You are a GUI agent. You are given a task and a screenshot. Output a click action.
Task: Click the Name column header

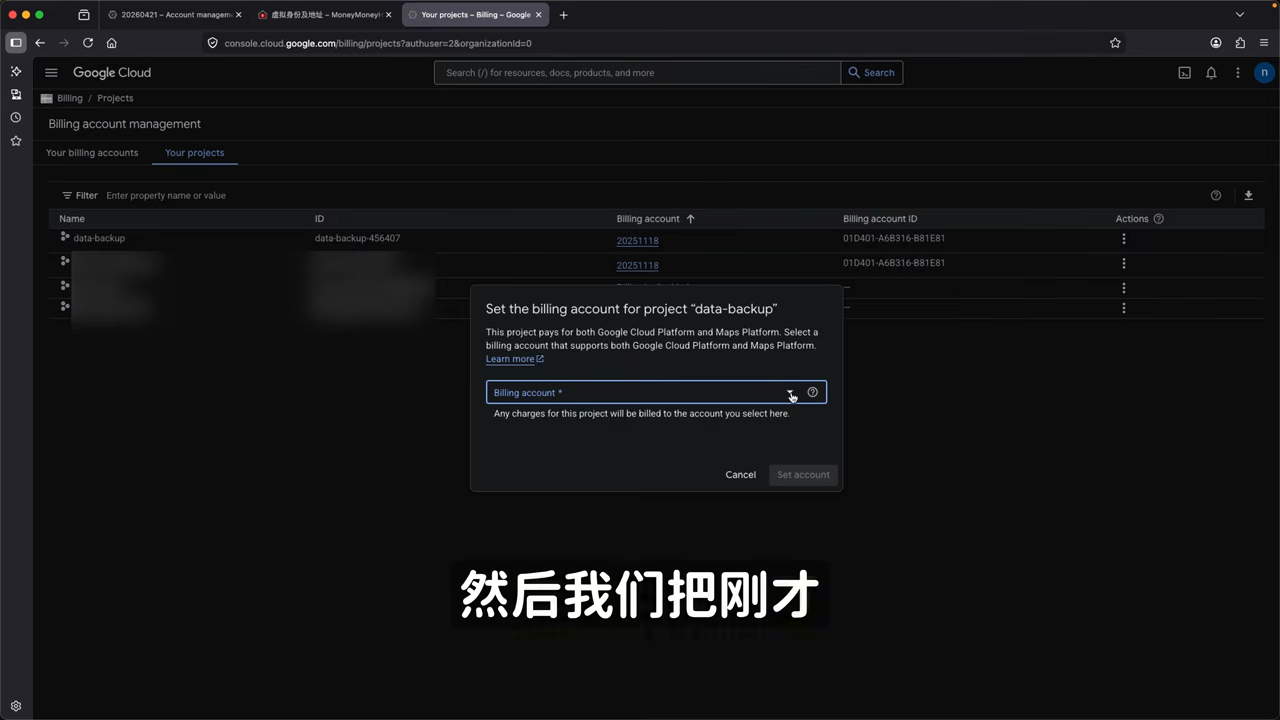(x=72, y=219)
